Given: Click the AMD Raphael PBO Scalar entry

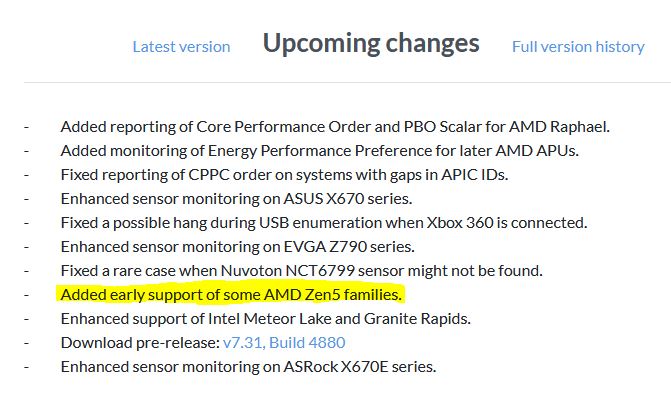Looking at the screenshot, I should pyautogui.click(x=335, y=127).
